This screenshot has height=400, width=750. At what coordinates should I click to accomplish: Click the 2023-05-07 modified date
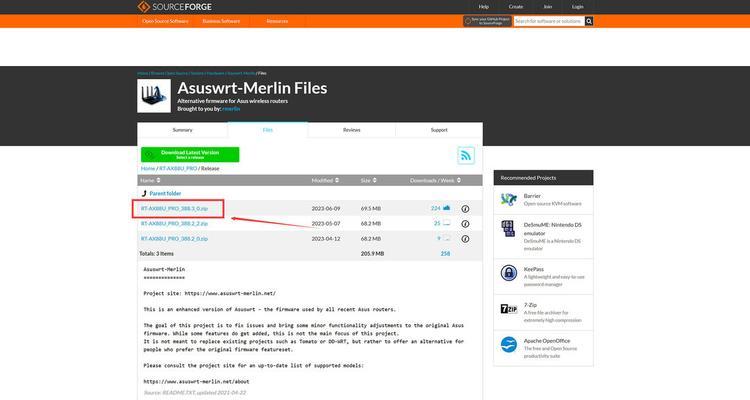(326, 223)
